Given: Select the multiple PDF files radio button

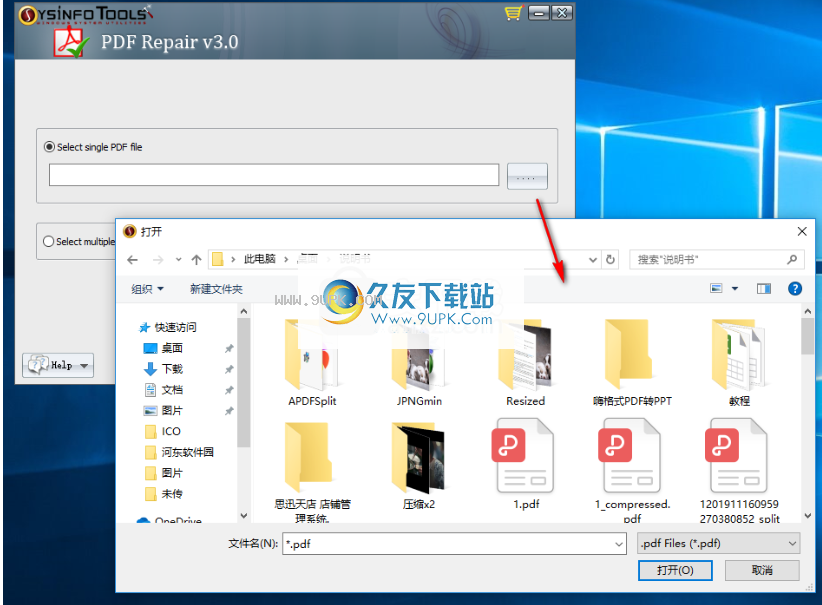Looking at the screenshot, I should point(48,241).
